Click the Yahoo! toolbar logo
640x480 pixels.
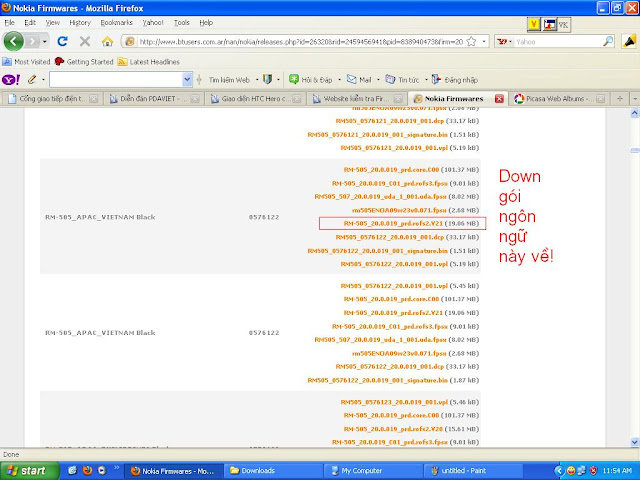click(11, 80)
